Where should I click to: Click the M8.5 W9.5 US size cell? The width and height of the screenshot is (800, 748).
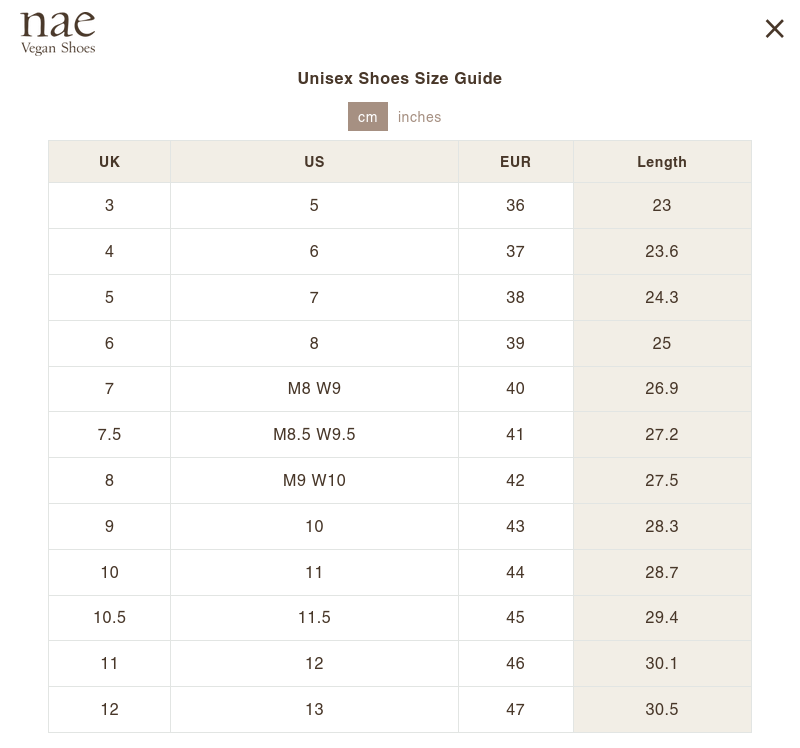[x=314, y=434]
